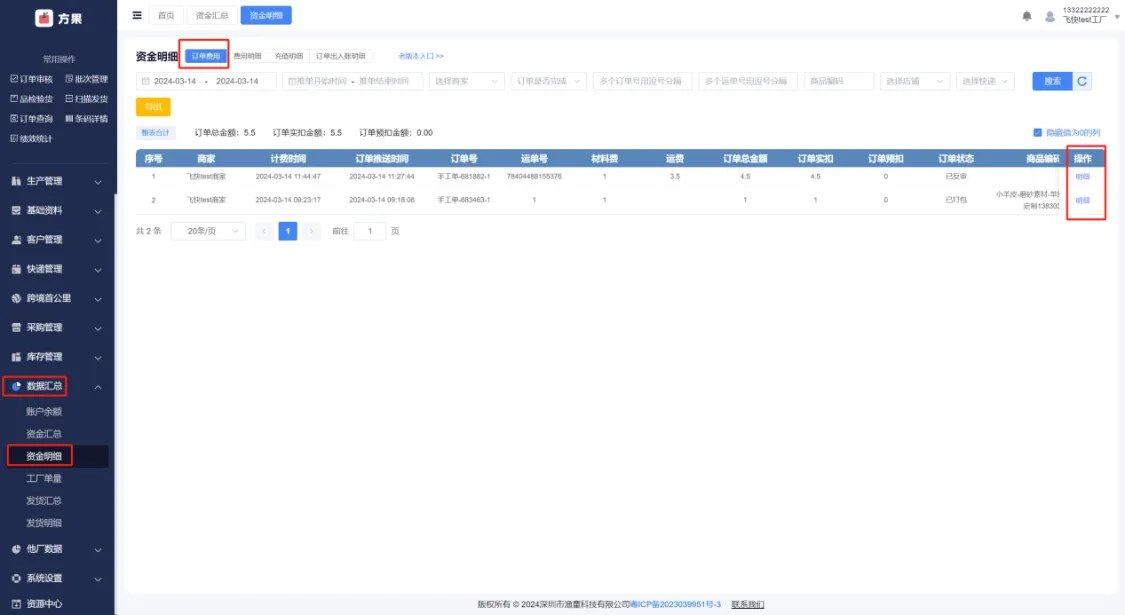Screen dimensions: 1125x615
Task: Click the hamburger menu collapse icon
Action: [137, 15]
